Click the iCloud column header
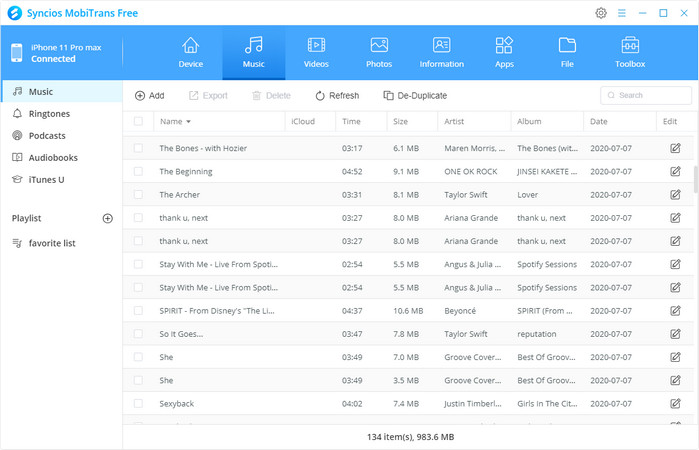Screen dimensions: 699x450 [x=303, y=121]
